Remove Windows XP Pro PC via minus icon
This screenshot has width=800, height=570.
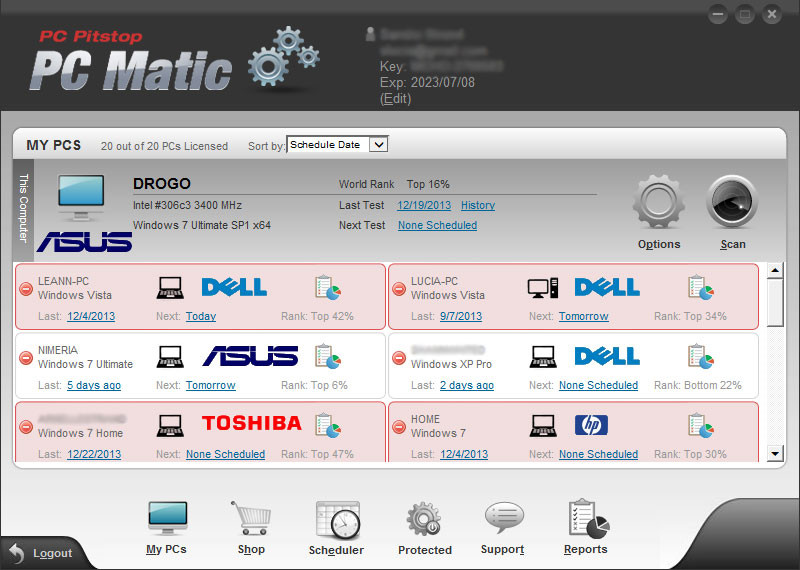pyautogui.click(x=399, y=358)
